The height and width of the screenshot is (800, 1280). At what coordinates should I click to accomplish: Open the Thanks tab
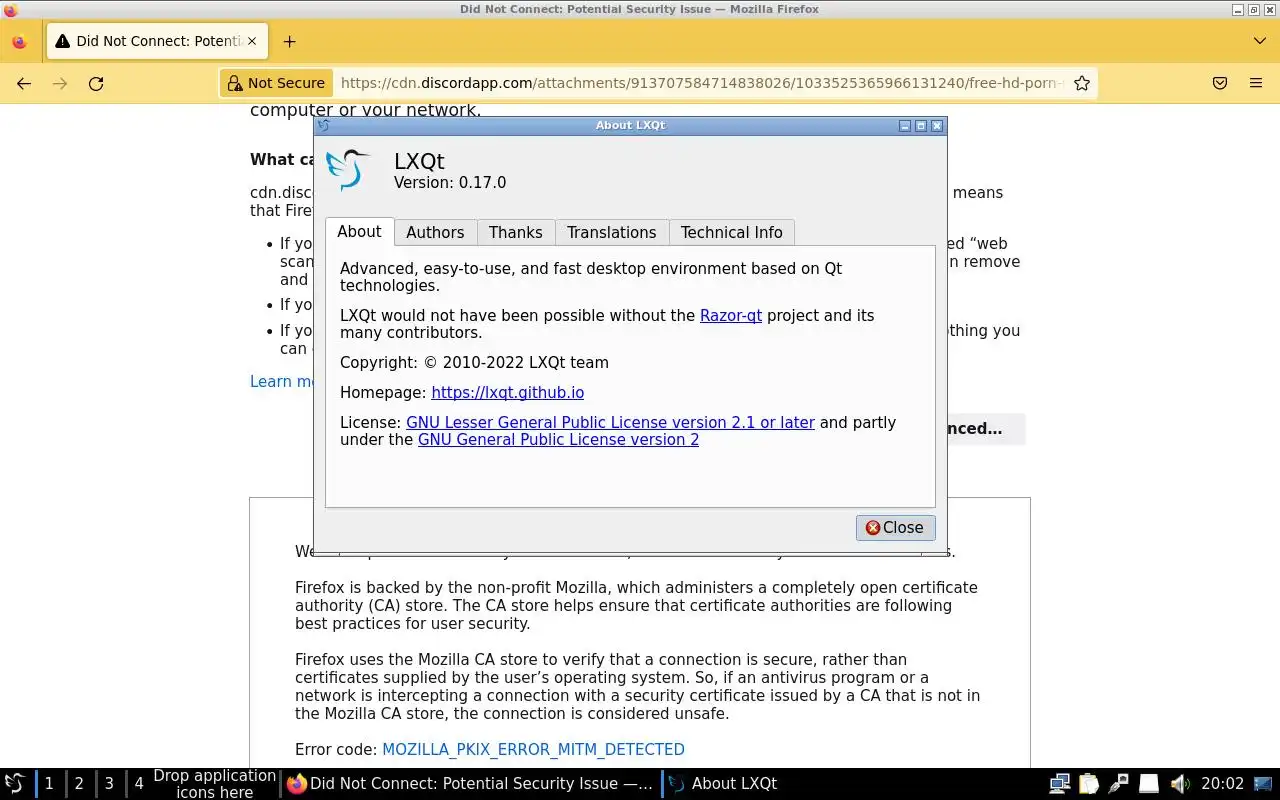(516, 232)
